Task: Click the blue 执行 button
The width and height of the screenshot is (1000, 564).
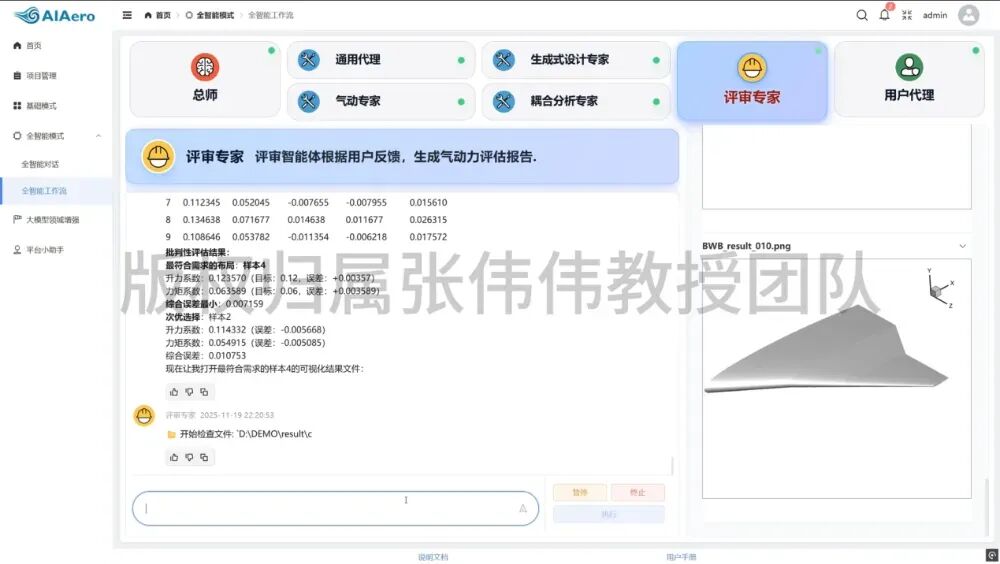Action: tap(609, 514)
